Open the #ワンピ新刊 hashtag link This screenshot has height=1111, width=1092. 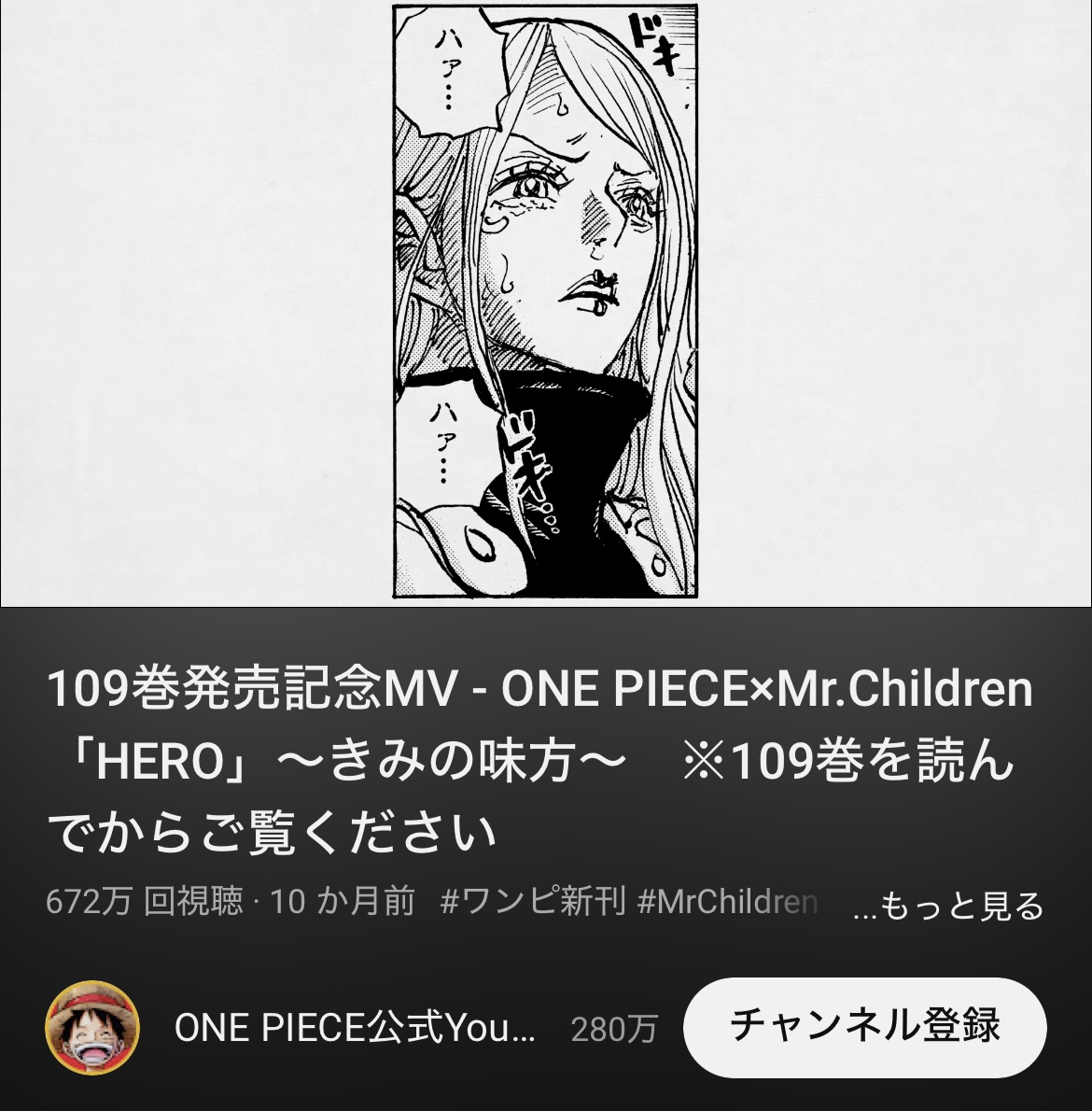[533, 902]
